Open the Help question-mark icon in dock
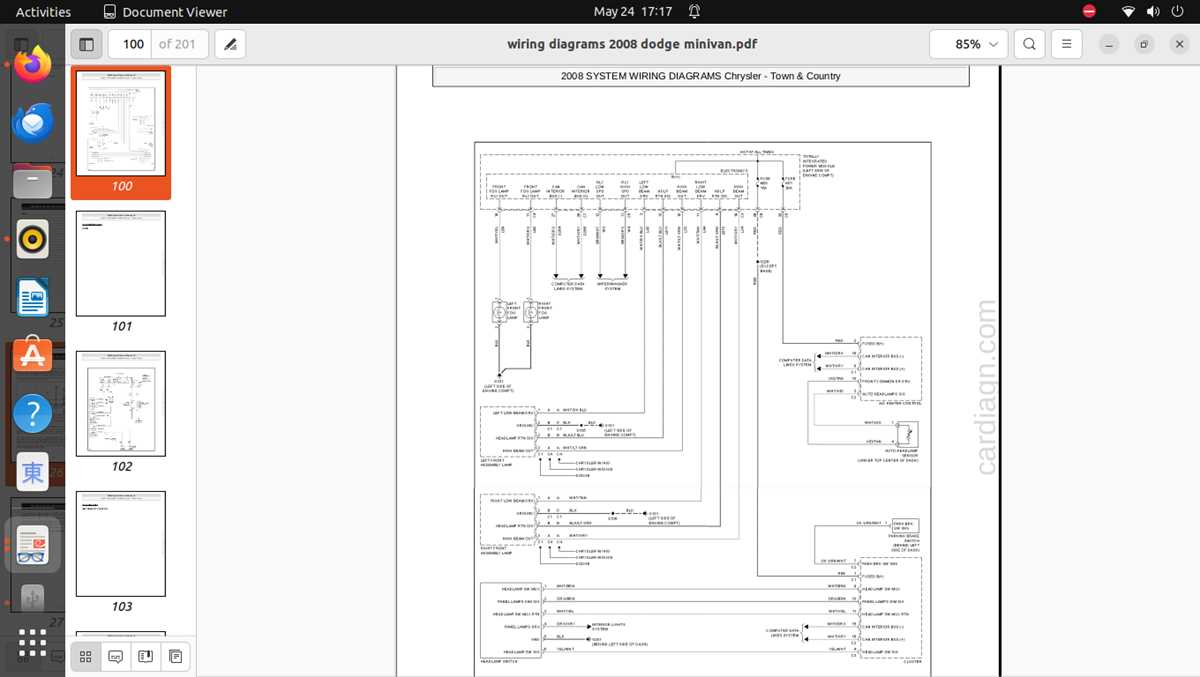This screenshot has width=1200, height=677. tap(32, 413)
